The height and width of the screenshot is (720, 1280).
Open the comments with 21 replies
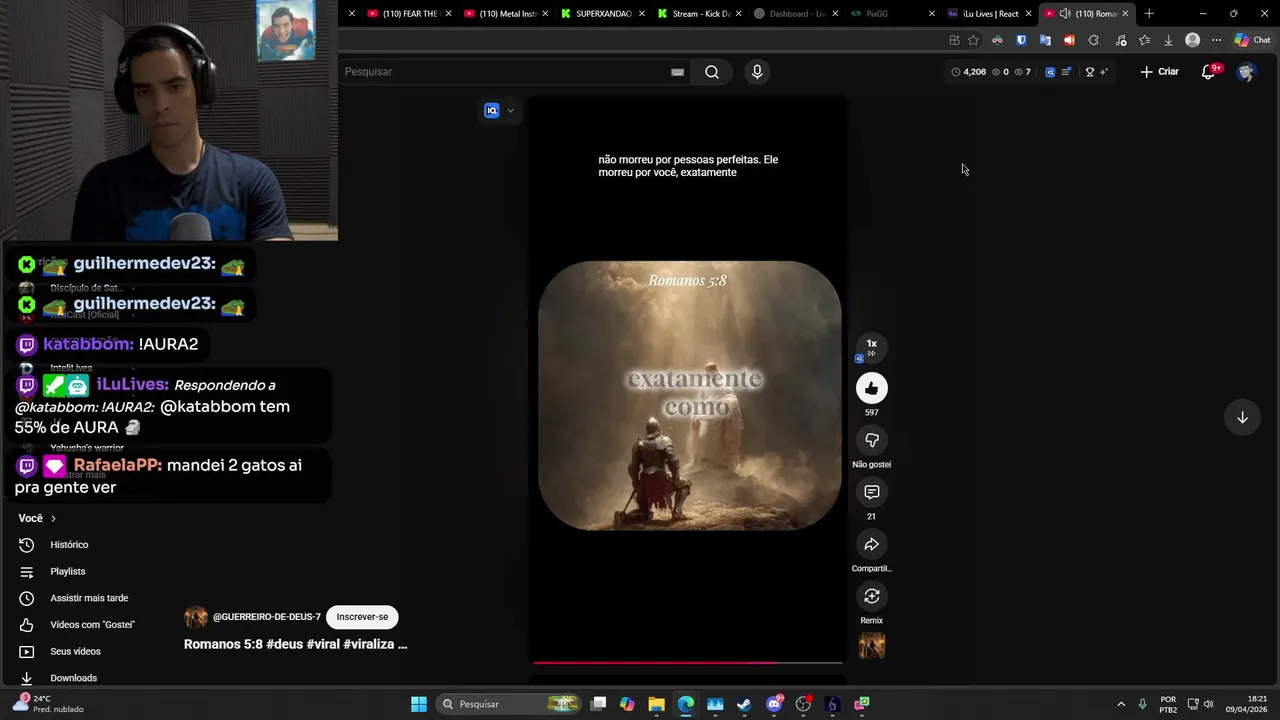pyautogui.click(x=871, y=492)
